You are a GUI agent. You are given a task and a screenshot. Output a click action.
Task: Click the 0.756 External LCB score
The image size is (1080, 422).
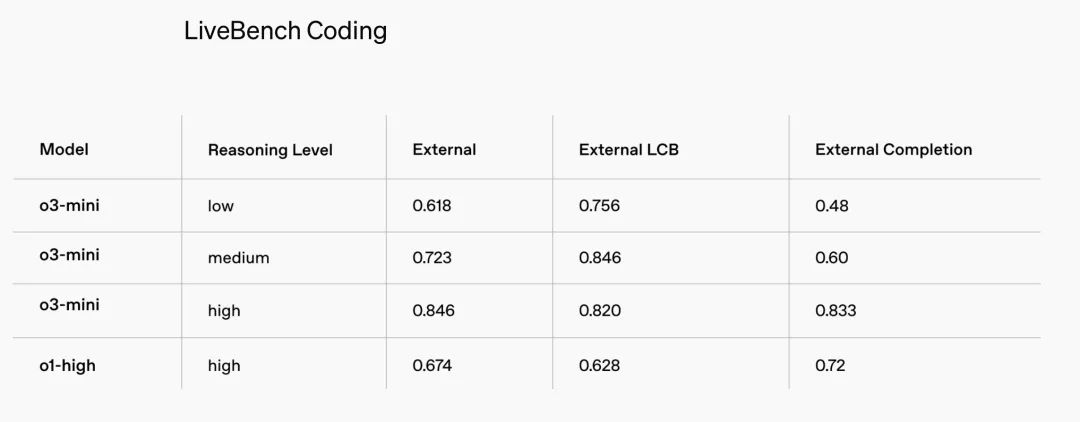tap(599, 206)
